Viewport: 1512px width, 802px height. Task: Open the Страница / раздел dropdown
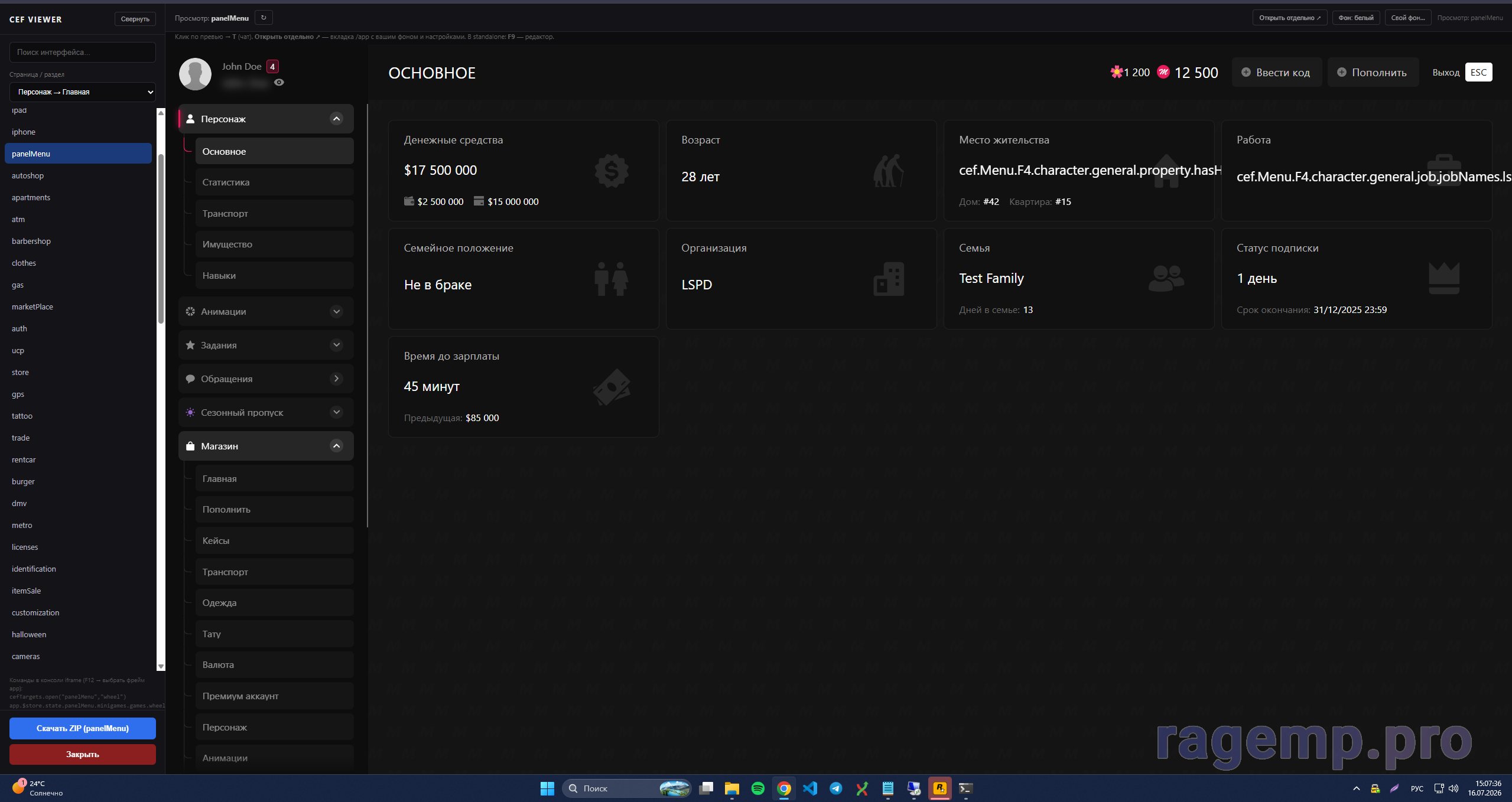(83, 92)
